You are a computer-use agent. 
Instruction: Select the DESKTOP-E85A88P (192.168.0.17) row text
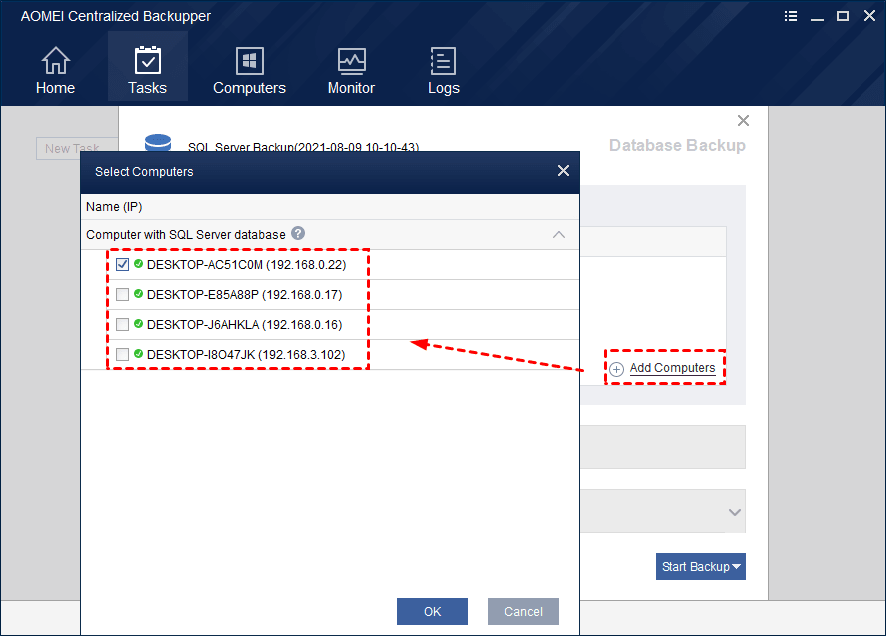245,294
